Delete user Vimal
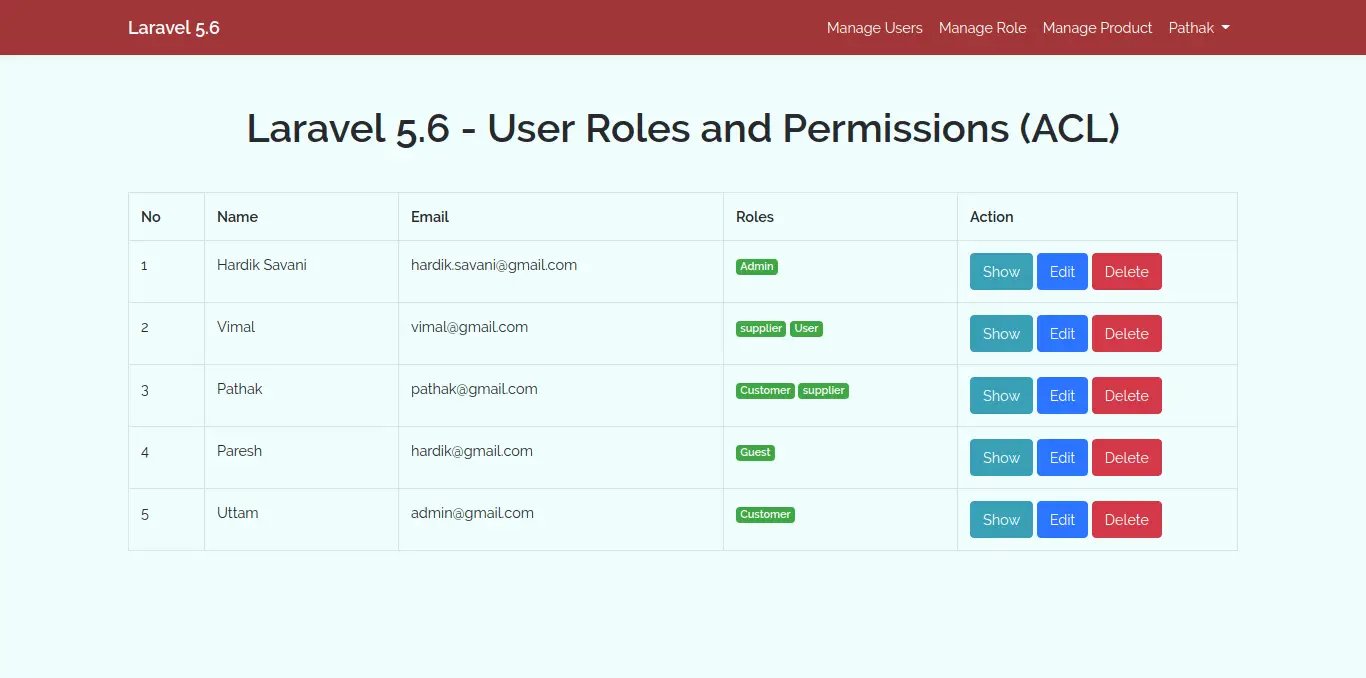The height and width of the screenshot is (678, 1366). [x=1126, y=334]
